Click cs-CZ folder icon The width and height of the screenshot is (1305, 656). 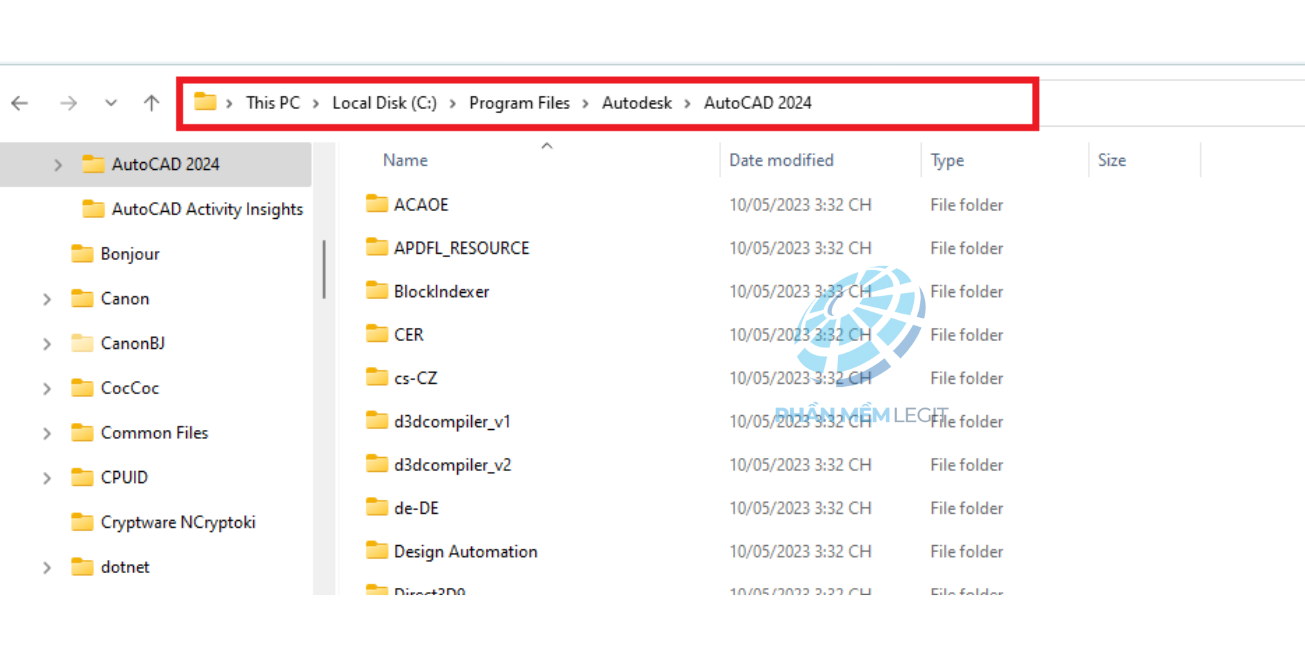click(x=377, y=378)
